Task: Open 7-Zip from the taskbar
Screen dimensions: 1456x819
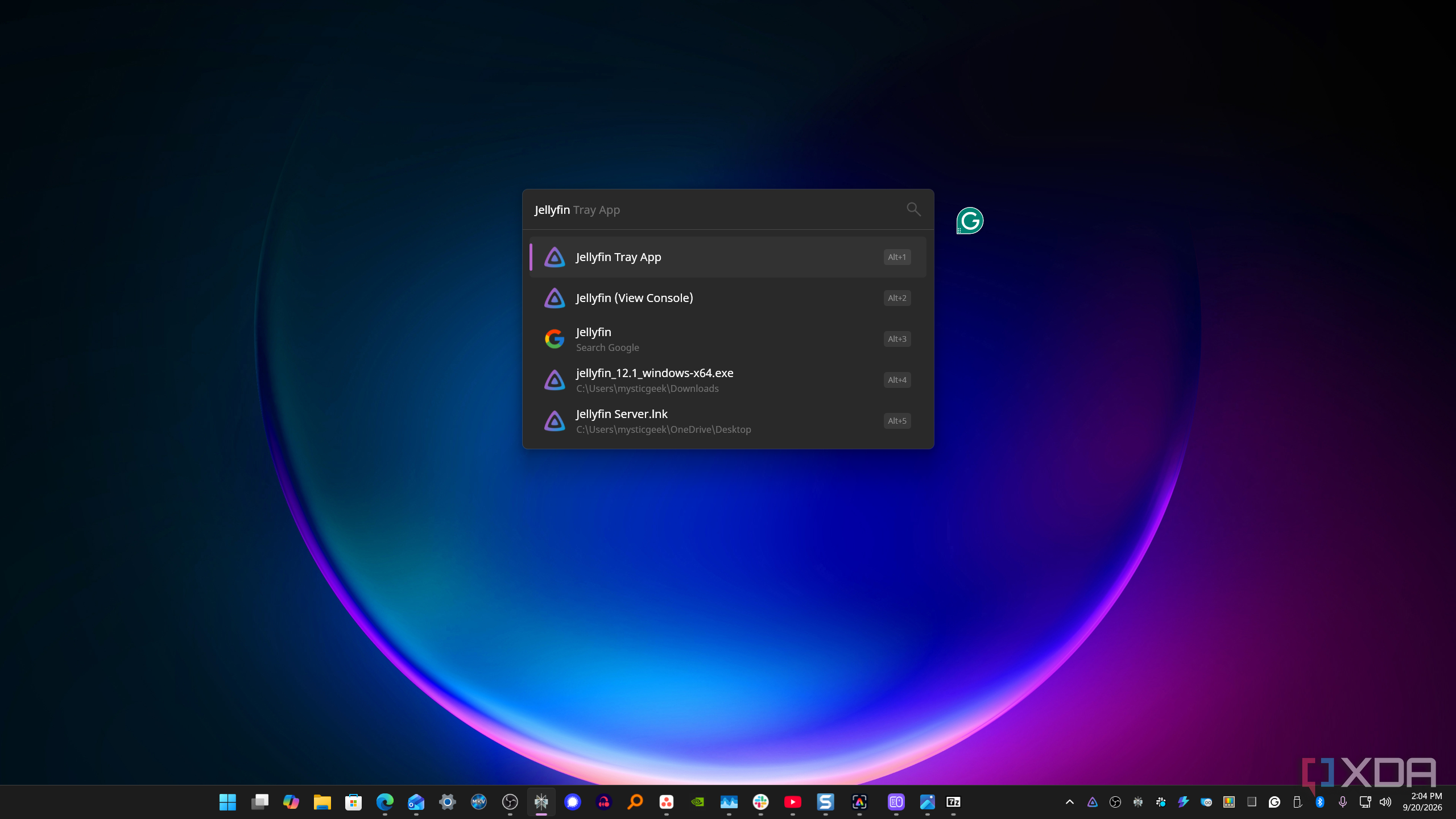Action: [x=954, y=802]
